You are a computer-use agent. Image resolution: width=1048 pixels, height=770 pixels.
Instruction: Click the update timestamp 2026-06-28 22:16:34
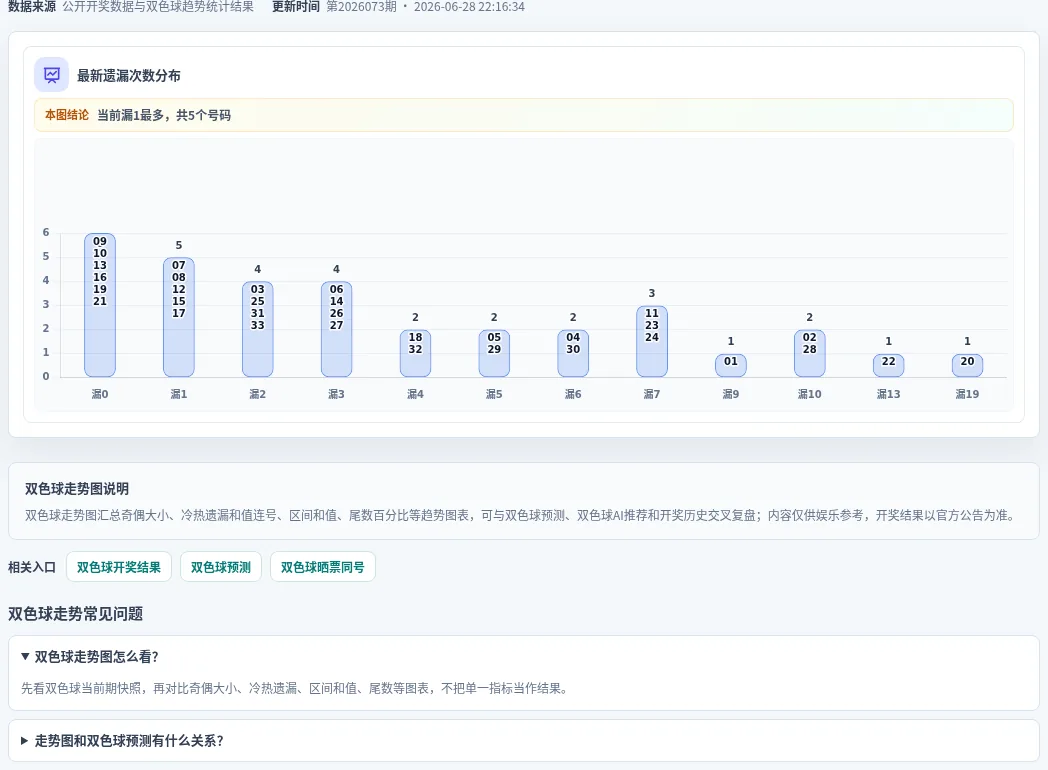[x=469, y=7]
